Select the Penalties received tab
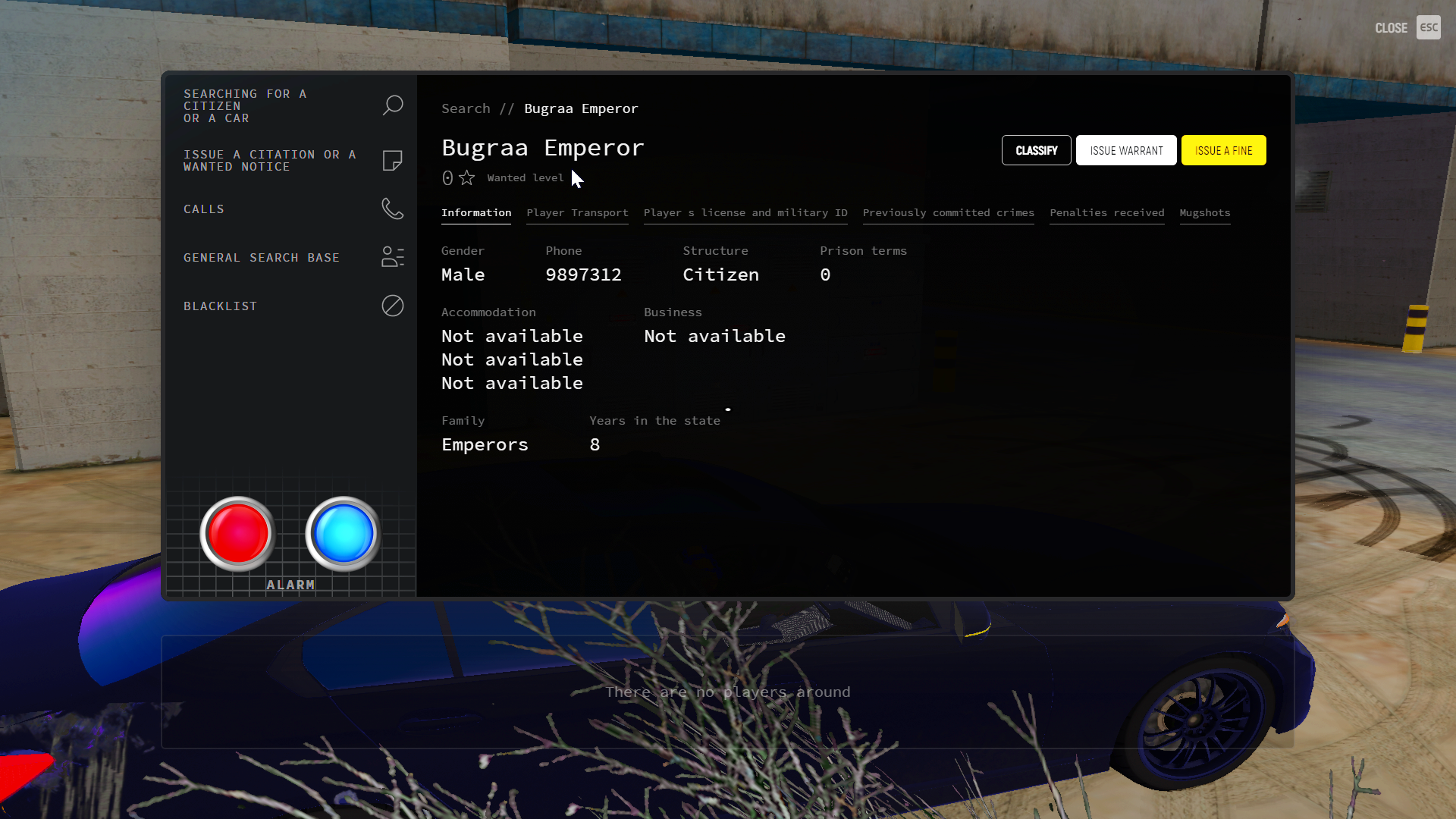Viewport: 1456px width, 819px height. click(x=1106, y=213)
